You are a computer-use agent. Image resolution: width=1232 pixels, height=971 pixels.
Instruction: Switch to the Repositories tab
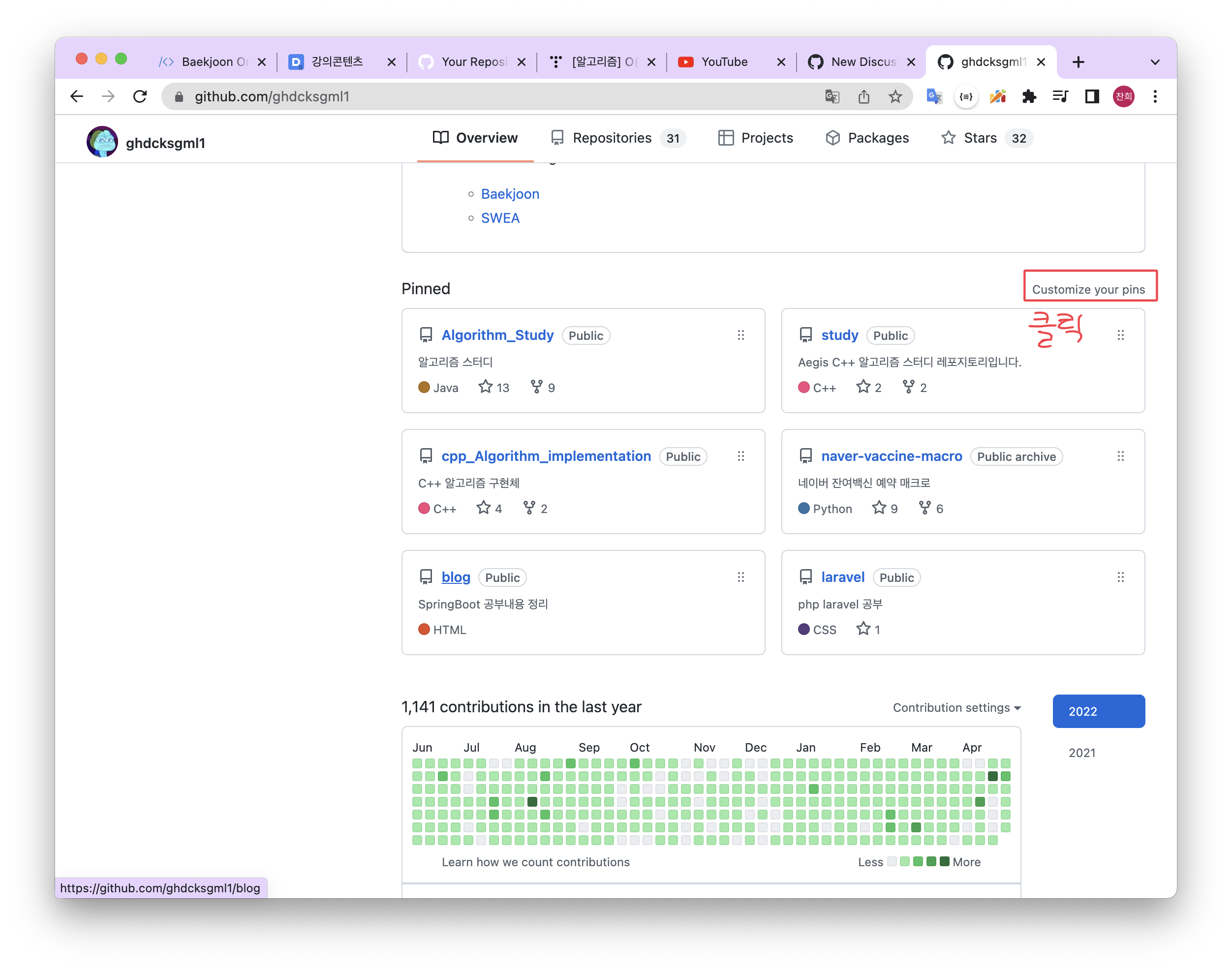pos(612,138)
